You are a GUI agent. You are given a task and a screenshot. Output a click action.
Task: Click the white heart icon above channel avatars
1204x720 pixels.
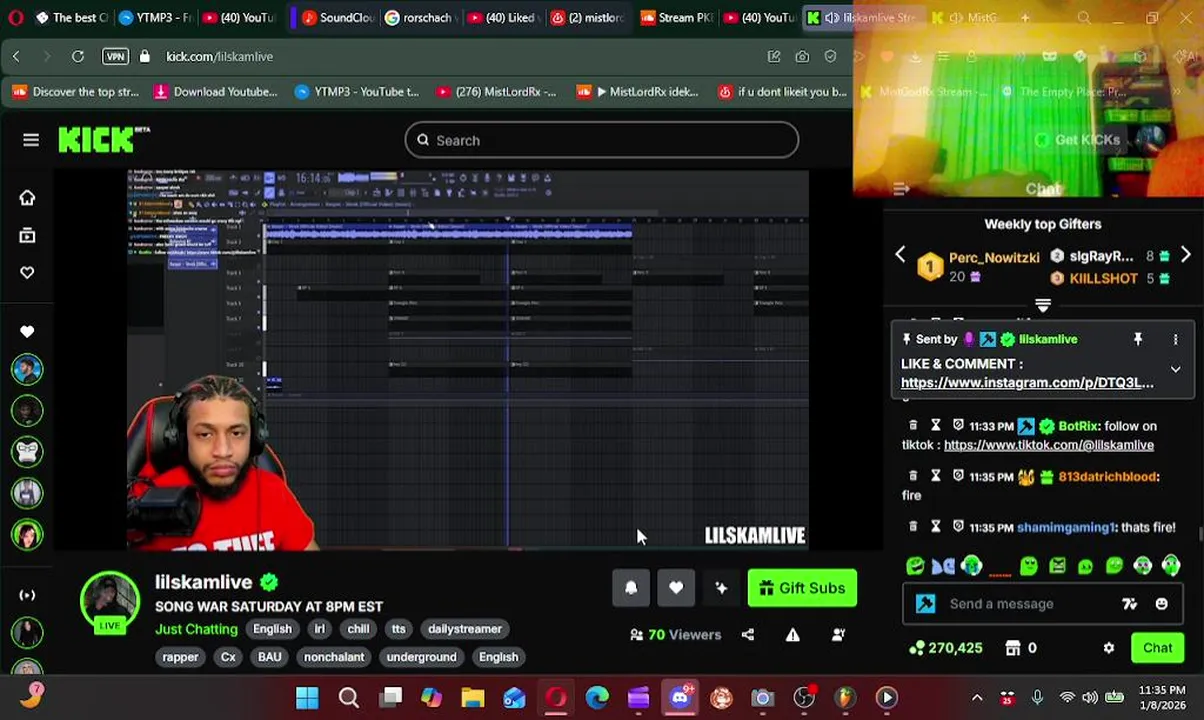coord(27,331)
